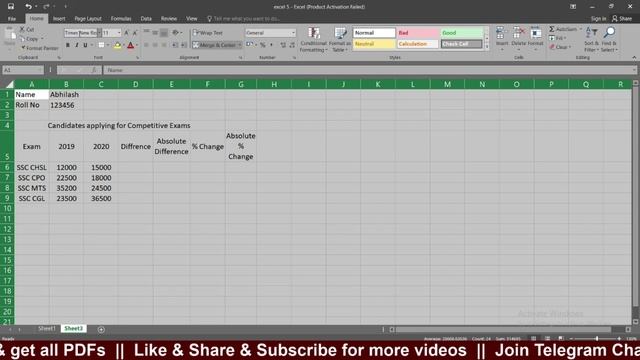Activate the Format Painter
Viewport: 640px width, 360px height.
point(40,48)
